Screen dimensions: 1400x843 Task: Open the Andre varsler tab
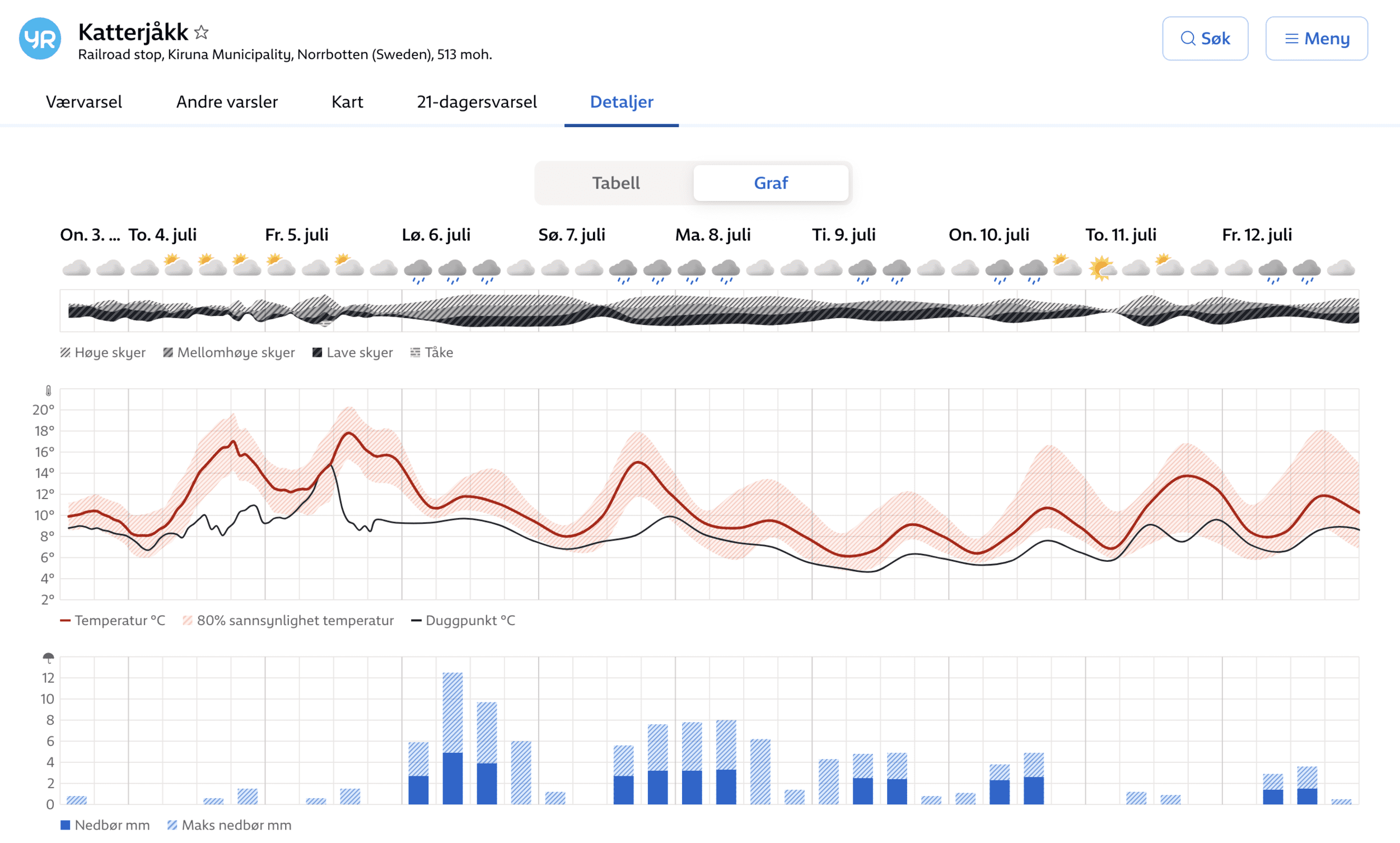[227, 102]
